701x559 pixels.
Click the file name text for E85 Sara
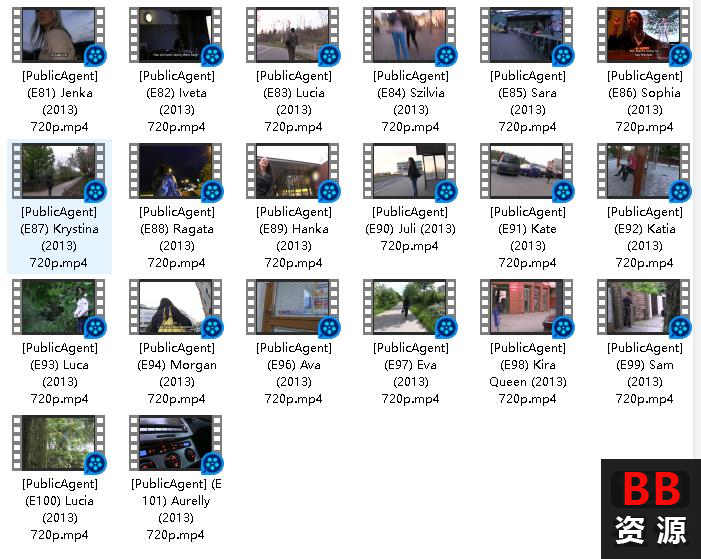click(528, 101)
